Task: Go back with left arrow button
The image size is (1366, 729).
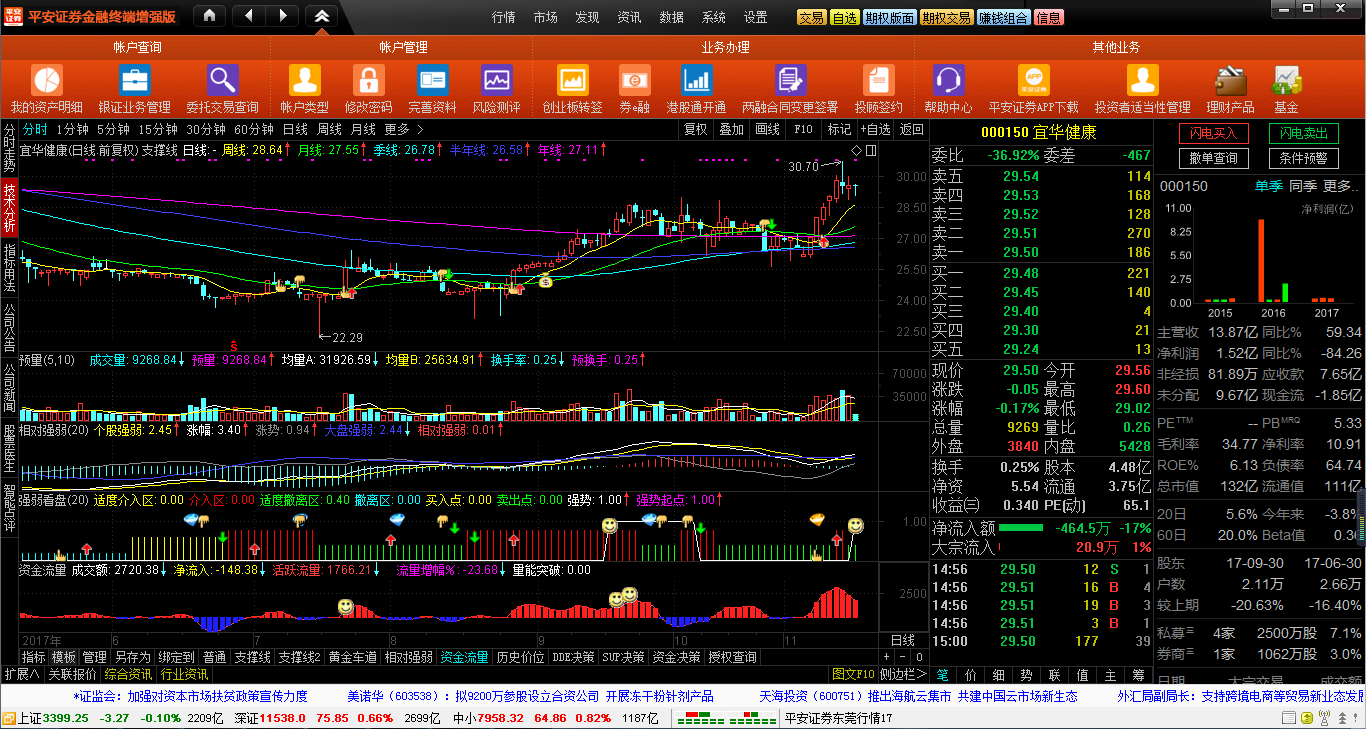Action: tap(249, 16)
